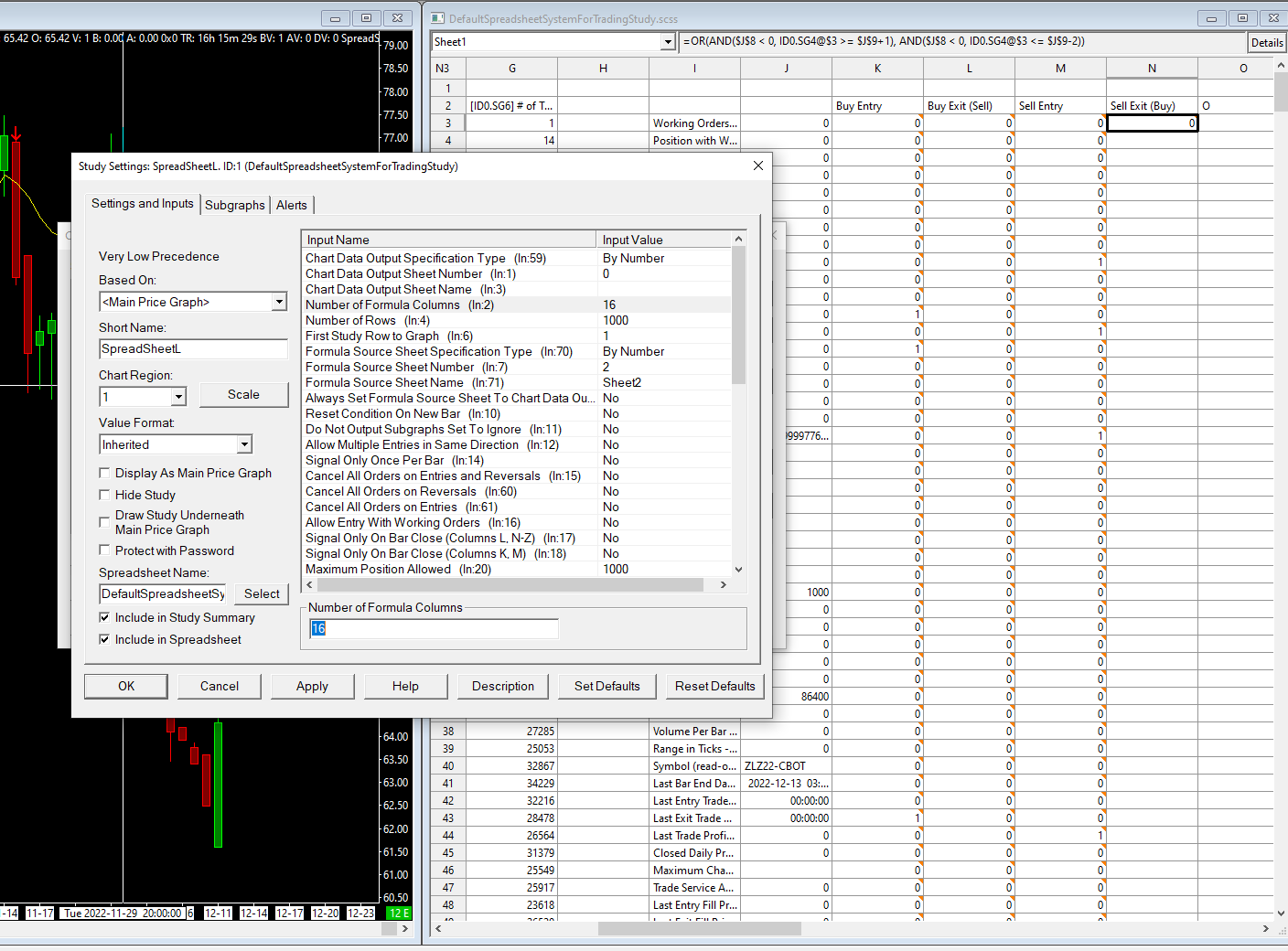Screen dimensions: 1288x951
Task: Open the Alerts tab
Action: tap(292, 205)
